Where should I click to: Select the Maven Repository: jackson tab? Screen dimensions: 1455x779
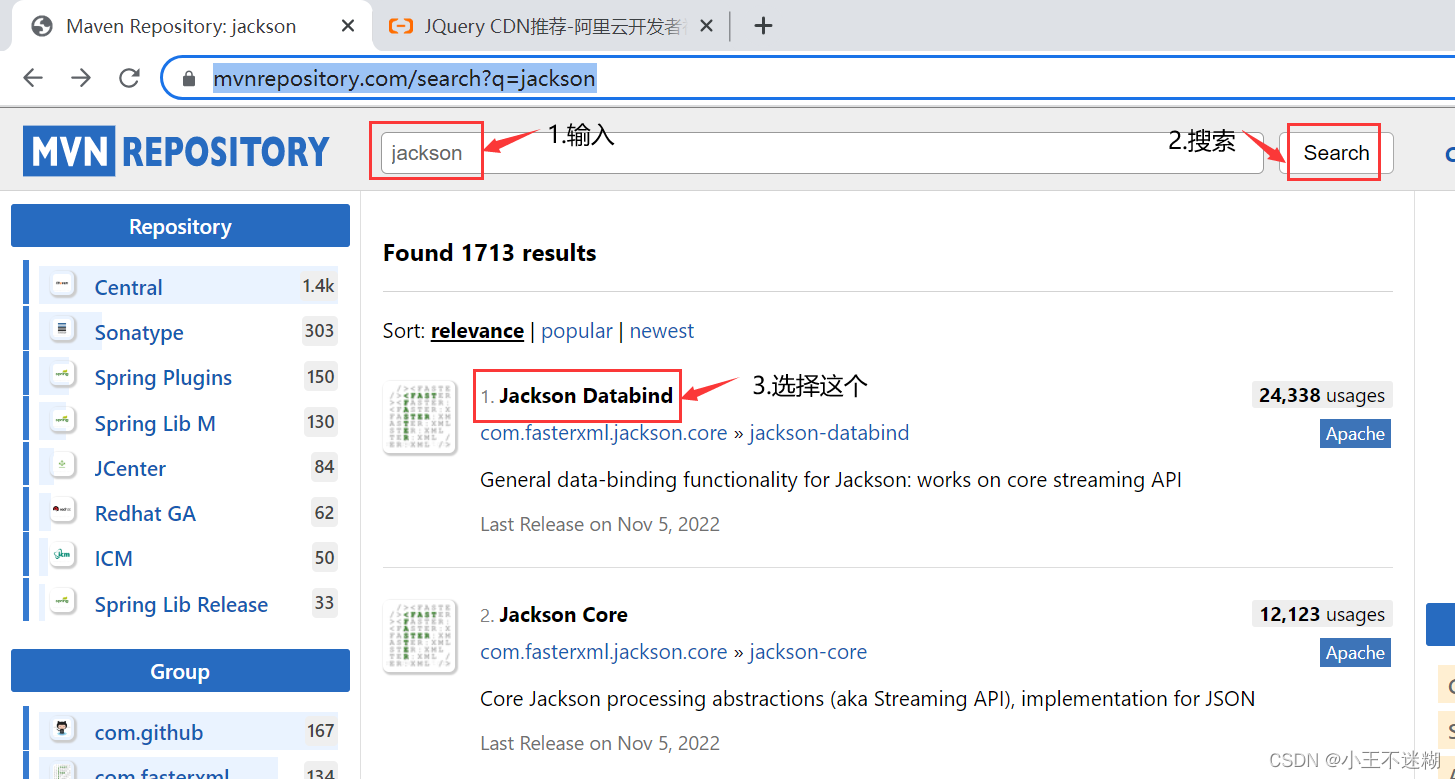click(192, 26)
